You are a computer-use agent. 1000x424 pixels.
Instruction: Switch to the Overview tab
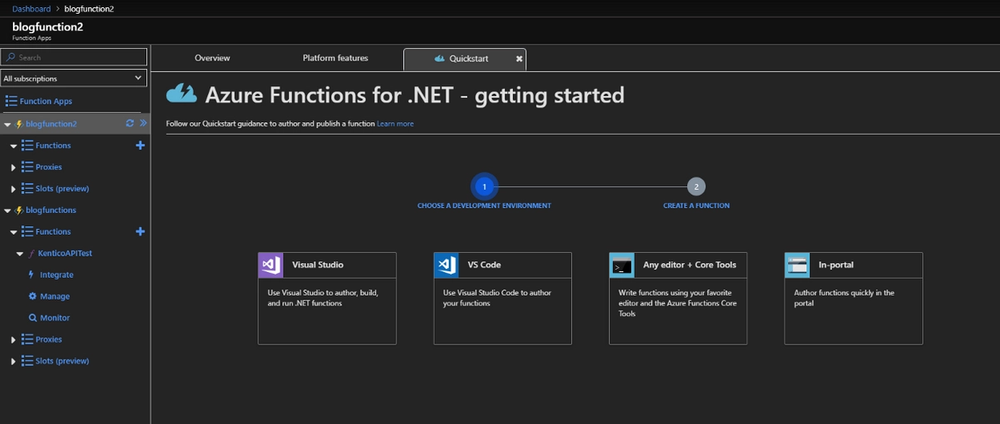click(212, 58)
